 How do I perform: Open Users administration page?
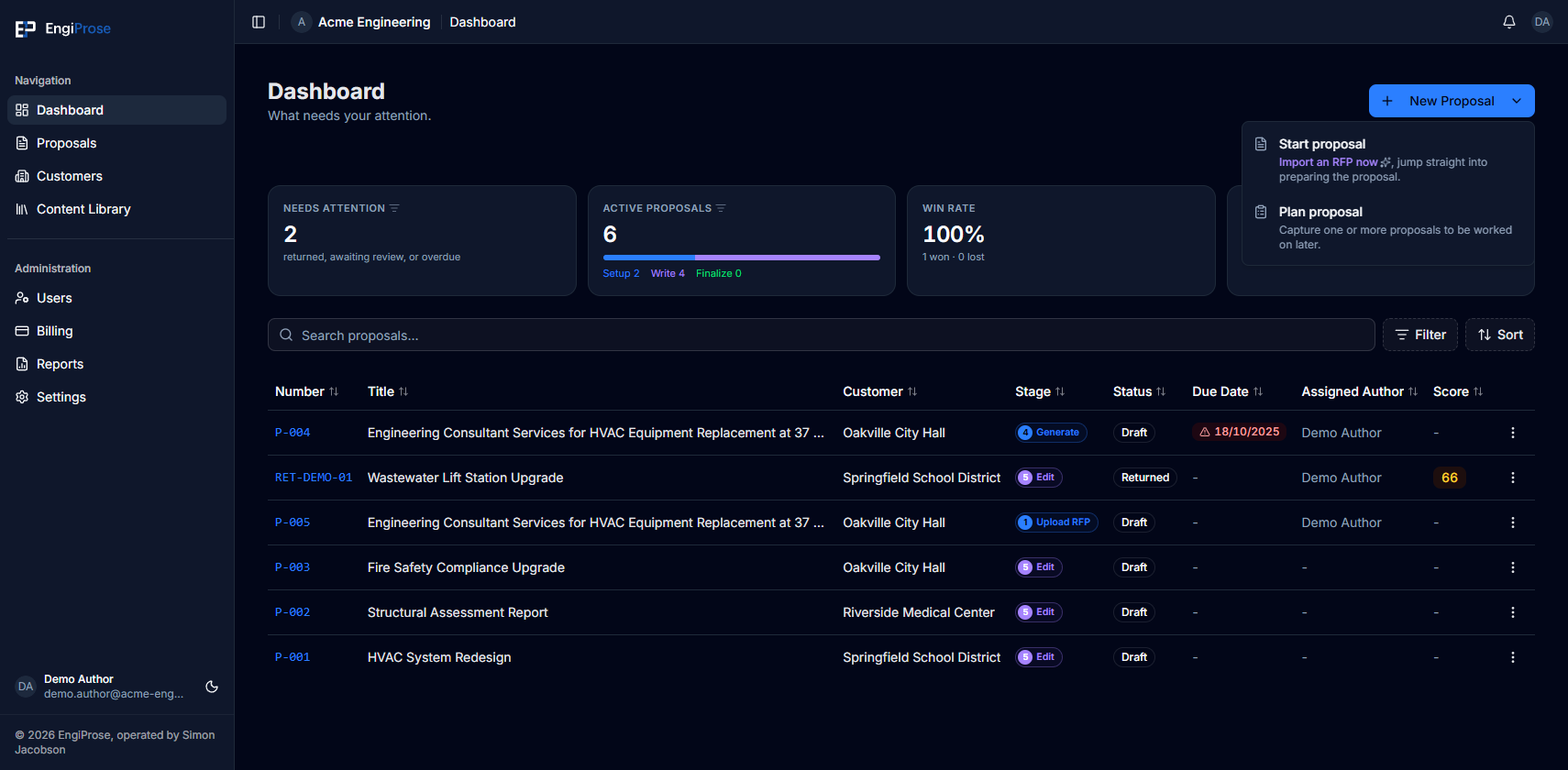coord(117,298)
